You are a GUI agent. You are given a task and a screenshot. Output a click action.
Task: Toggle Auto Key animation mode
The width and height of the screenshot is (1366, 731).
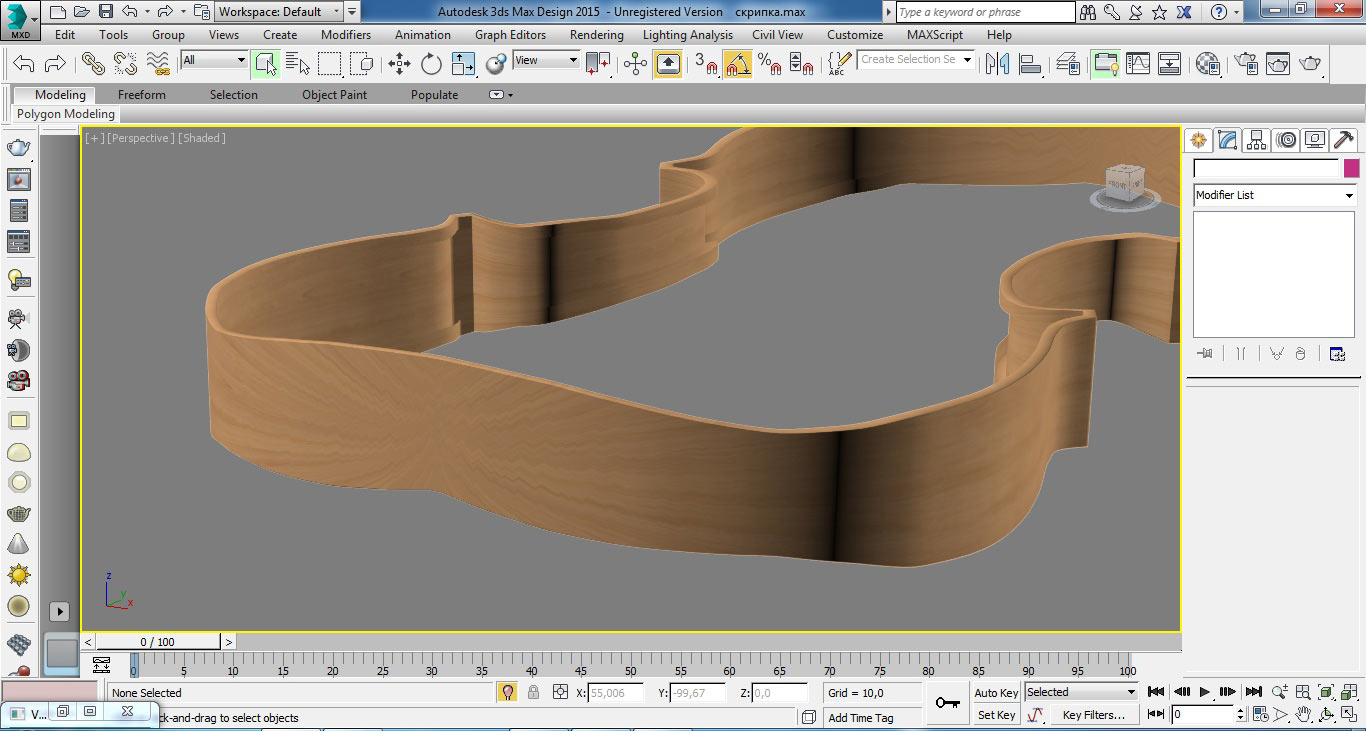(x=996, y=692)
